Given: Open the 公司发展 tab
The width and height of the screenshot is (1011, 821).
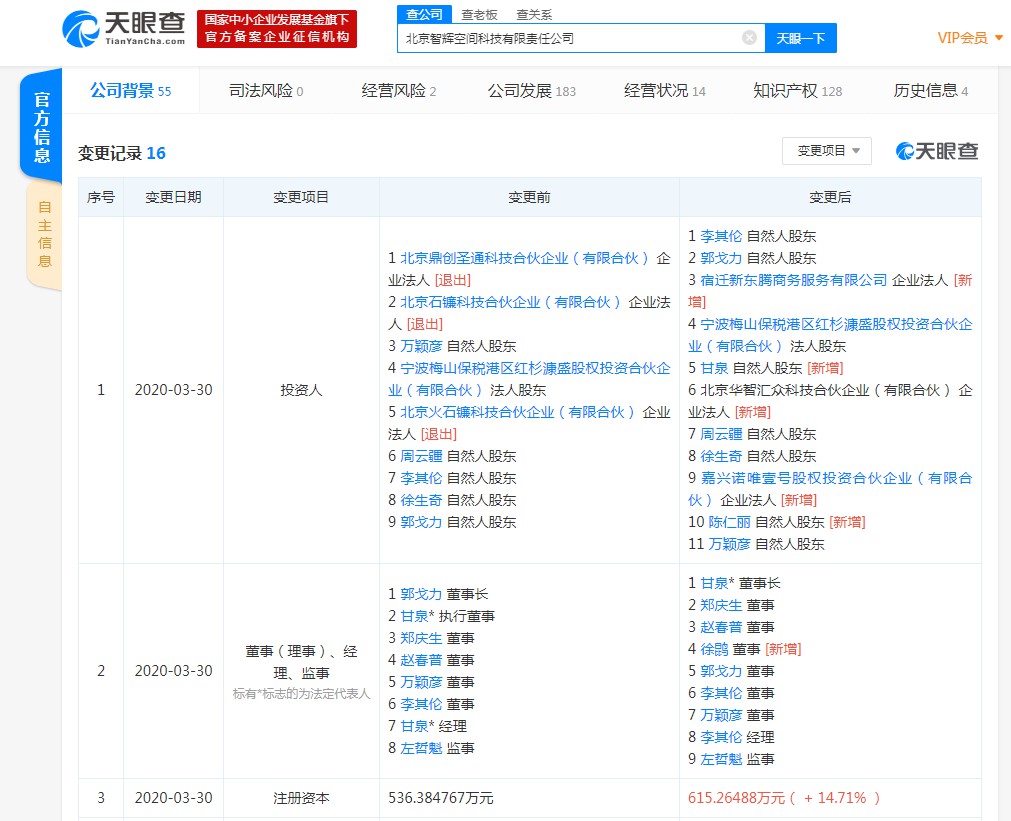Looking at the screenshot, I should pos(531,91).
